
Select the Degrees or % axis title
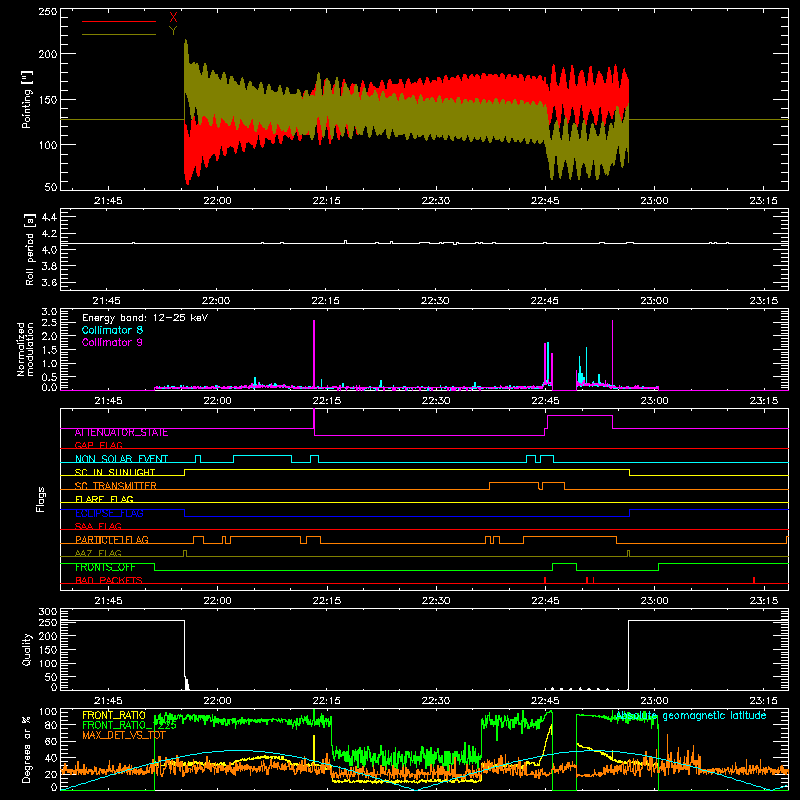click(x=27, y=750)
